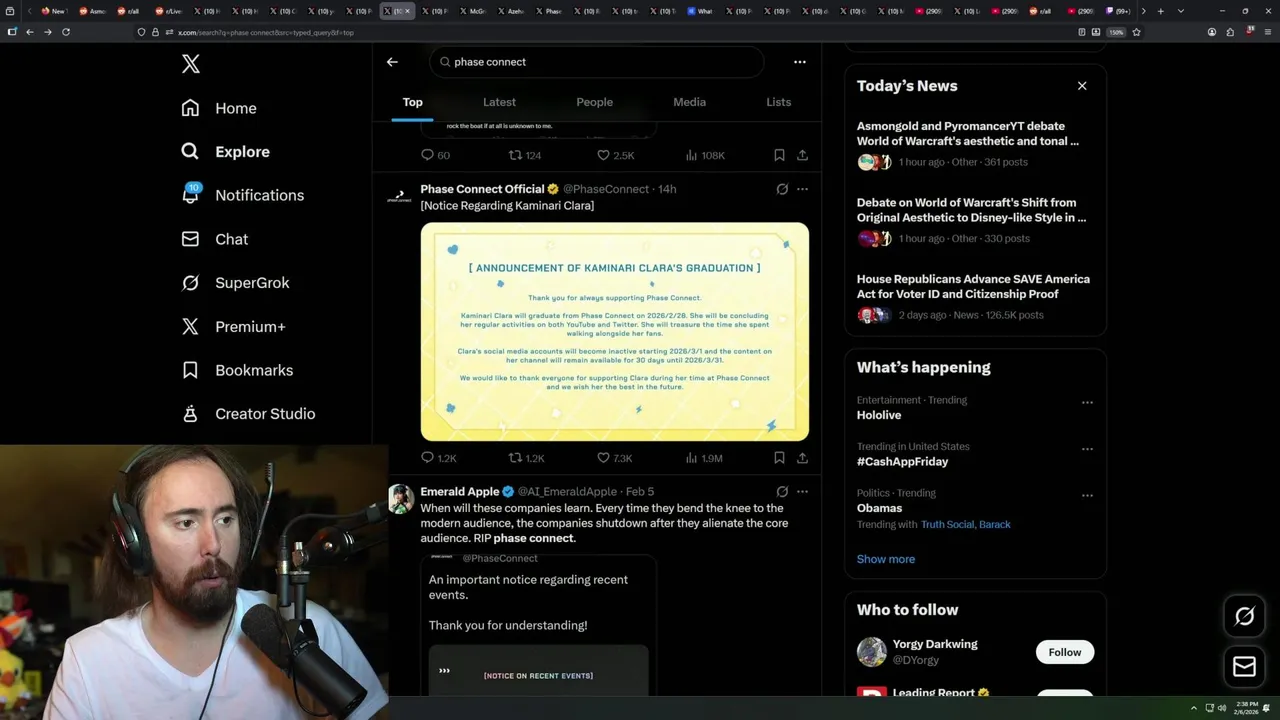Show hidden system tray icons
This screenshot has height=720, width=1280.
(1193, 708)
